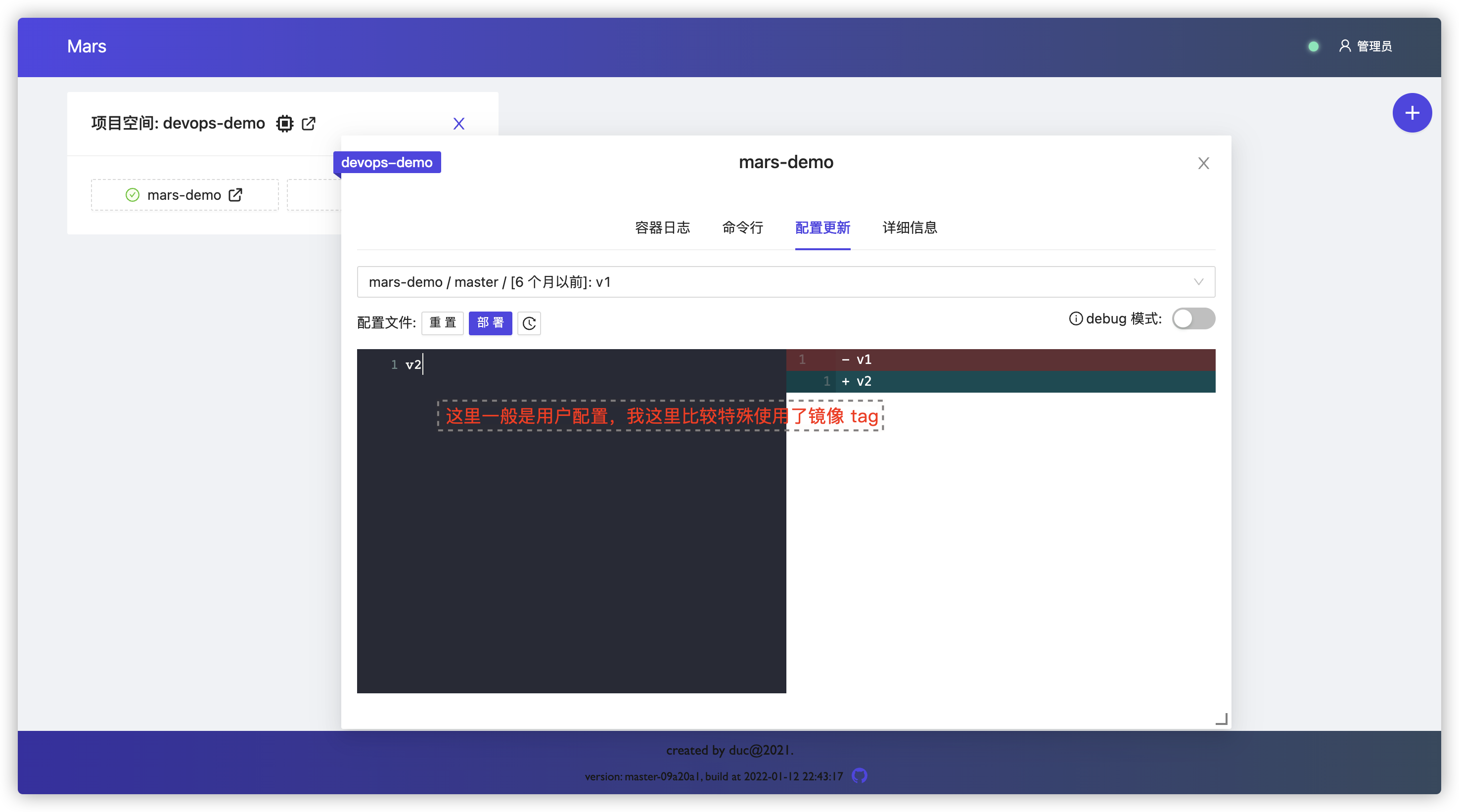Close the devops-demo project space card
This screenshot has height=812, width=1459.
[459, 124]
